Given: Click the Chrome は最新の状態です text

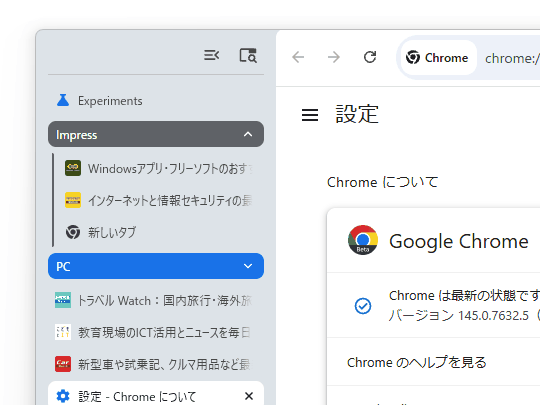Looking at the screenshot, I should pyautogui.click(x=464, y=295).
